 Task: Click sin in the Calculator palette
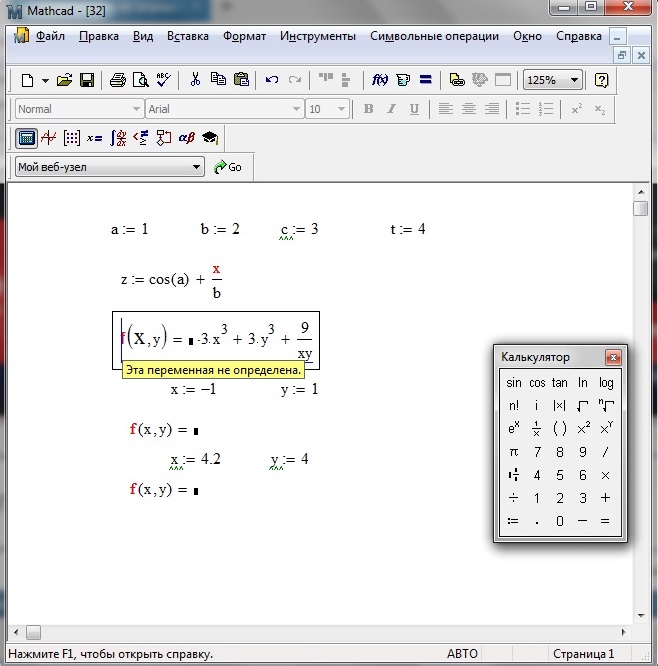pyautogui.click(x=514, y=383)
